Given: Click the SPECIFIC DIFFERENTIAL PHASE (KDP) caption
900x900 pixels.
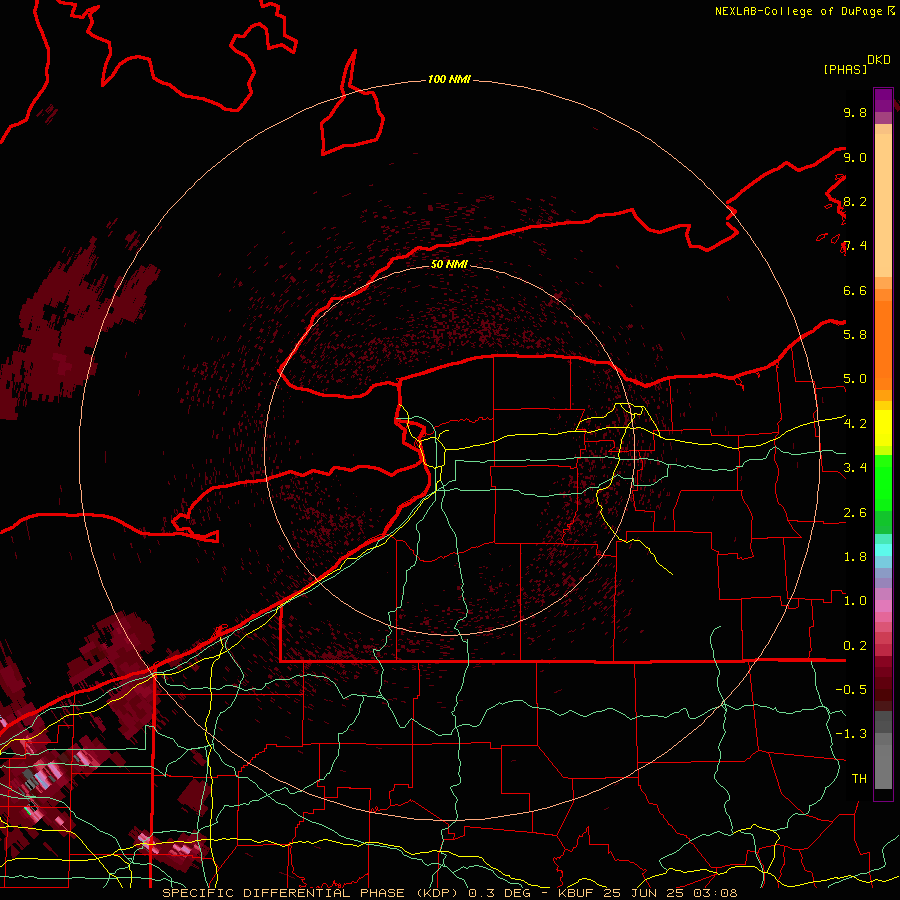Looking at the screenshot, I should 311,893.
